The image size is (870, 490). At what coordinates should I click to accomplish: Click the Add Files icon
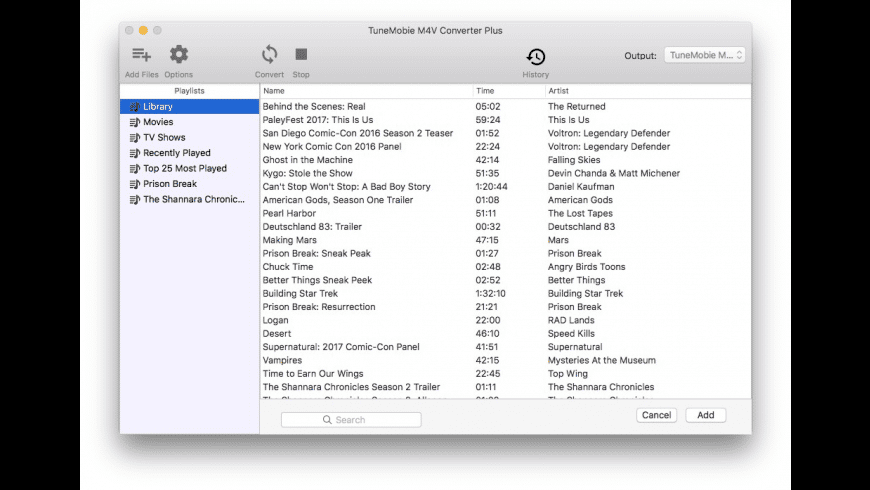click(x=141, y=55)
